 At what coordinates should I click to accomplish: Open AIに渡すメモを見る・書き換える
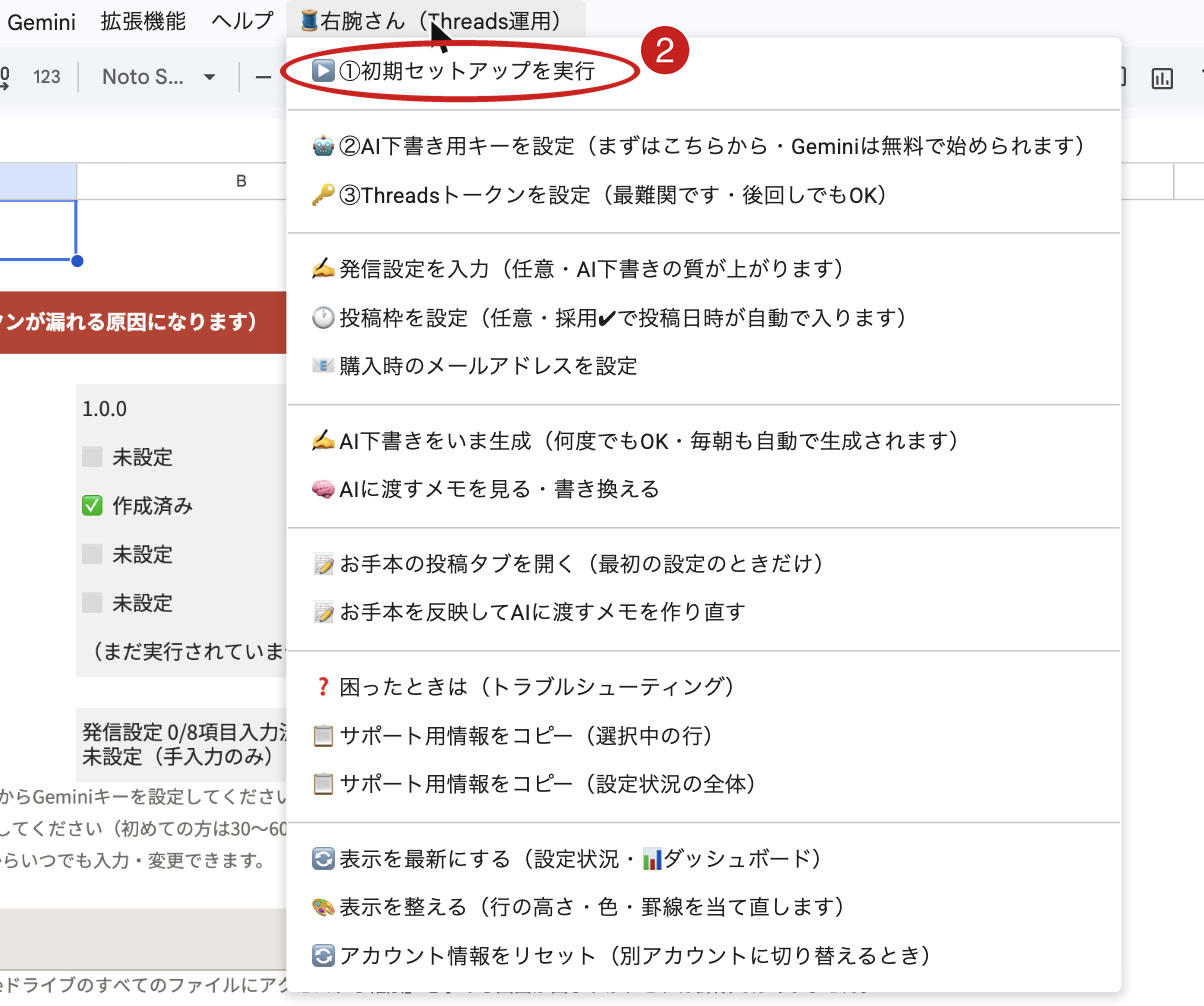coord(704,490)
